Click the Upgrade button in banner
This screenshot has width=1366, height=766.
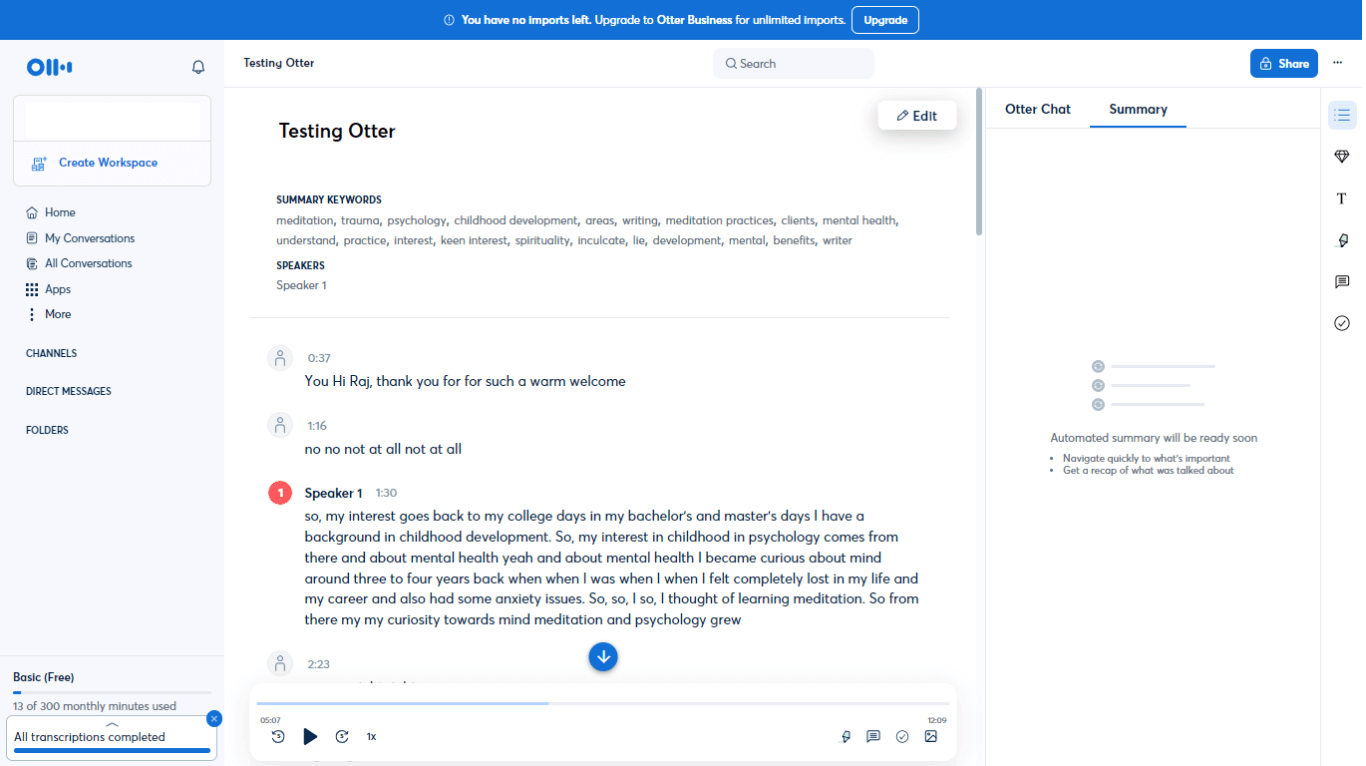coord(885,20)
